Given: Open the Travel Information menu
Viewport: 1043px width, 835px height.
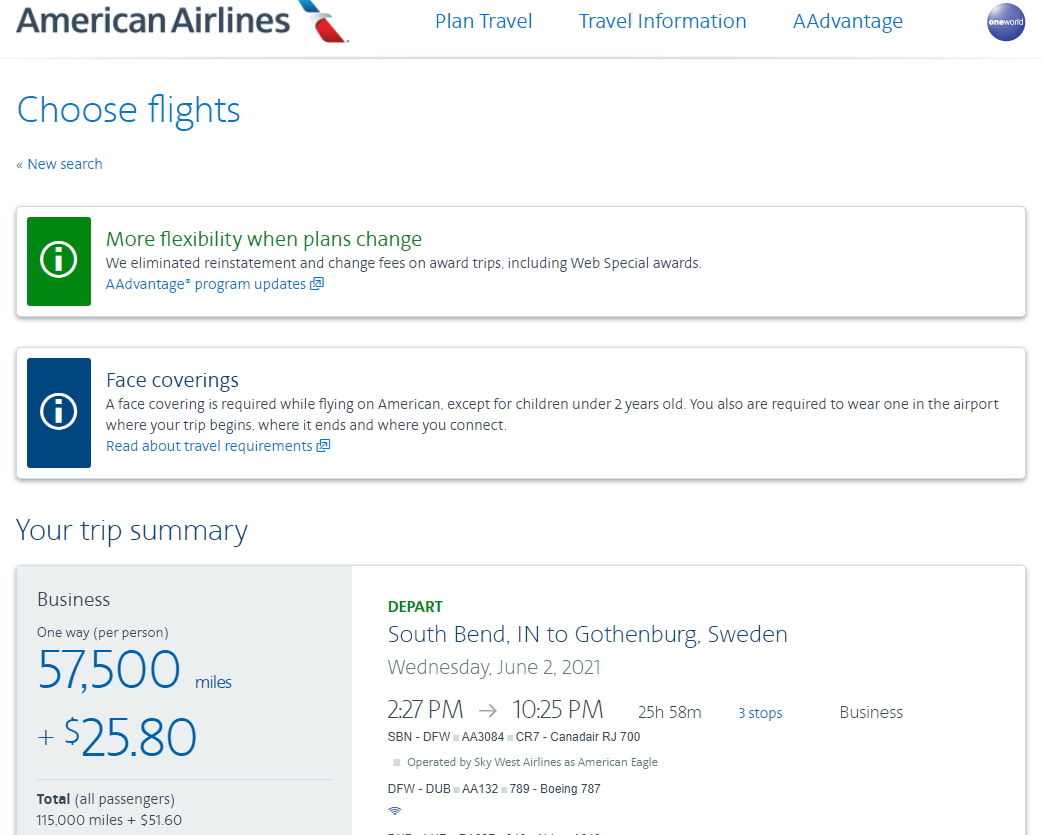Looking at the screenshot, I should point(663,21).
